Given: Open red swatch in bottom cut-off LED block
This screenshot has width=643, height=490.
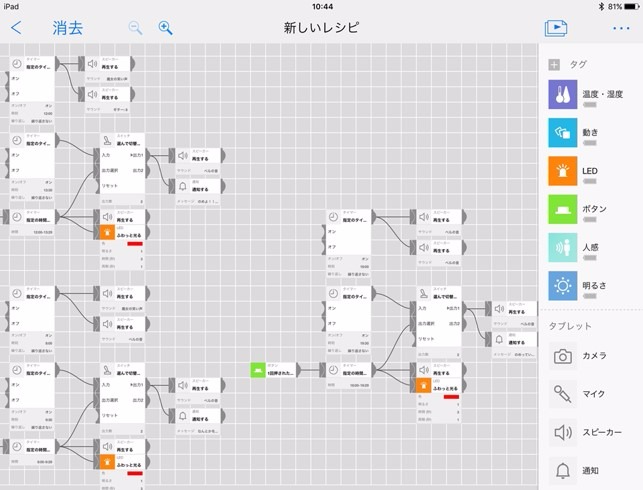Looking at the screenshot, I should (x=135, y=474).
